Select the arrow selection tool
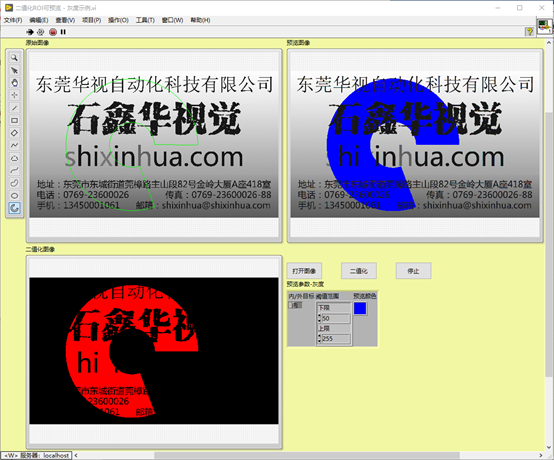 tap(14, 70)
